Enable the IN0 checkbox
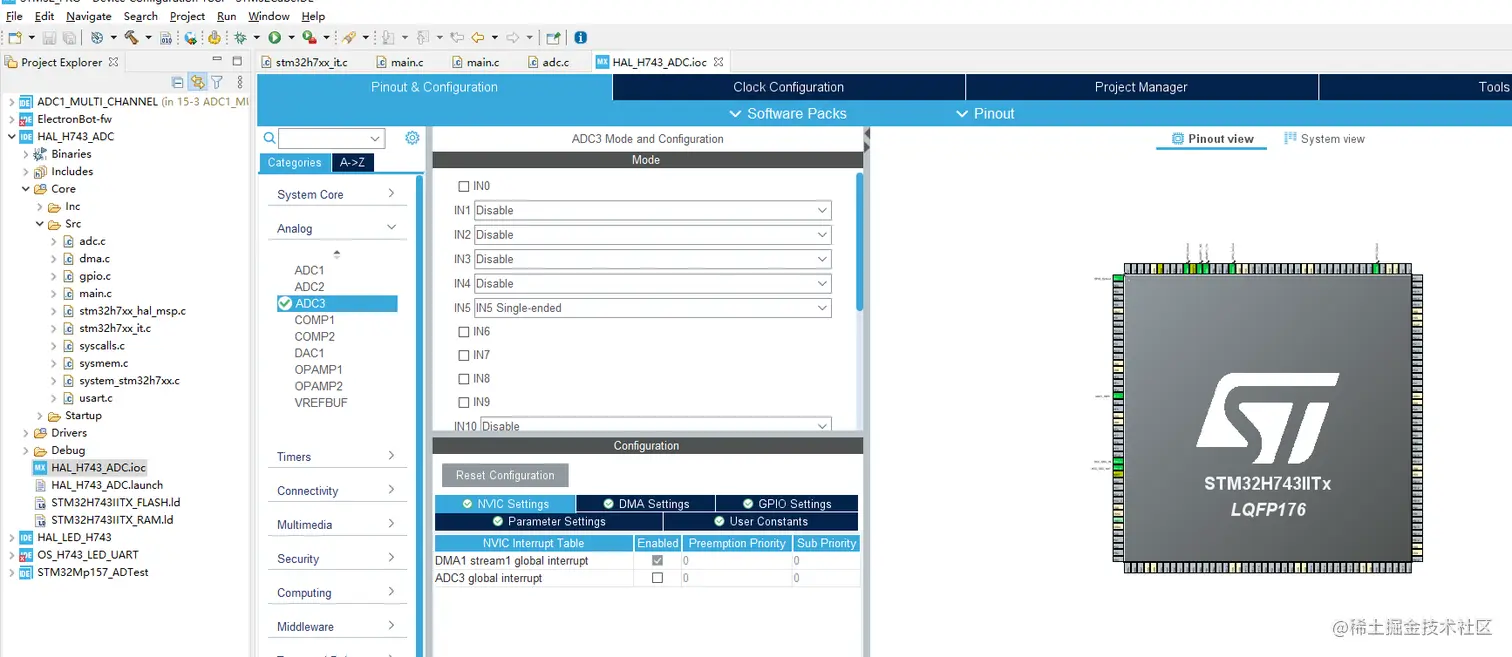 point(463,186)
